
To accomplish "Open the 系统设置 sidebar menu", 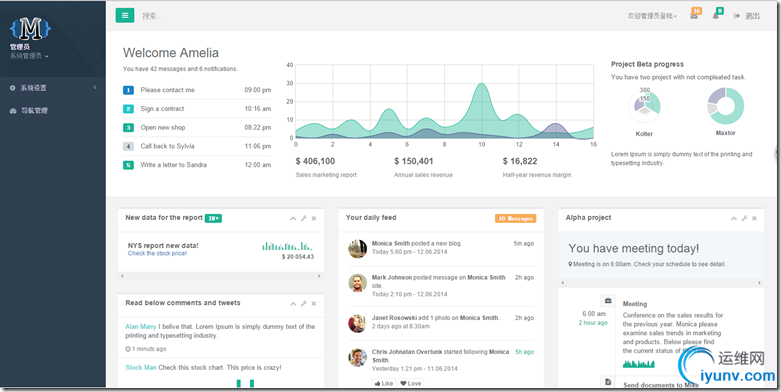I will coord(53,88).
